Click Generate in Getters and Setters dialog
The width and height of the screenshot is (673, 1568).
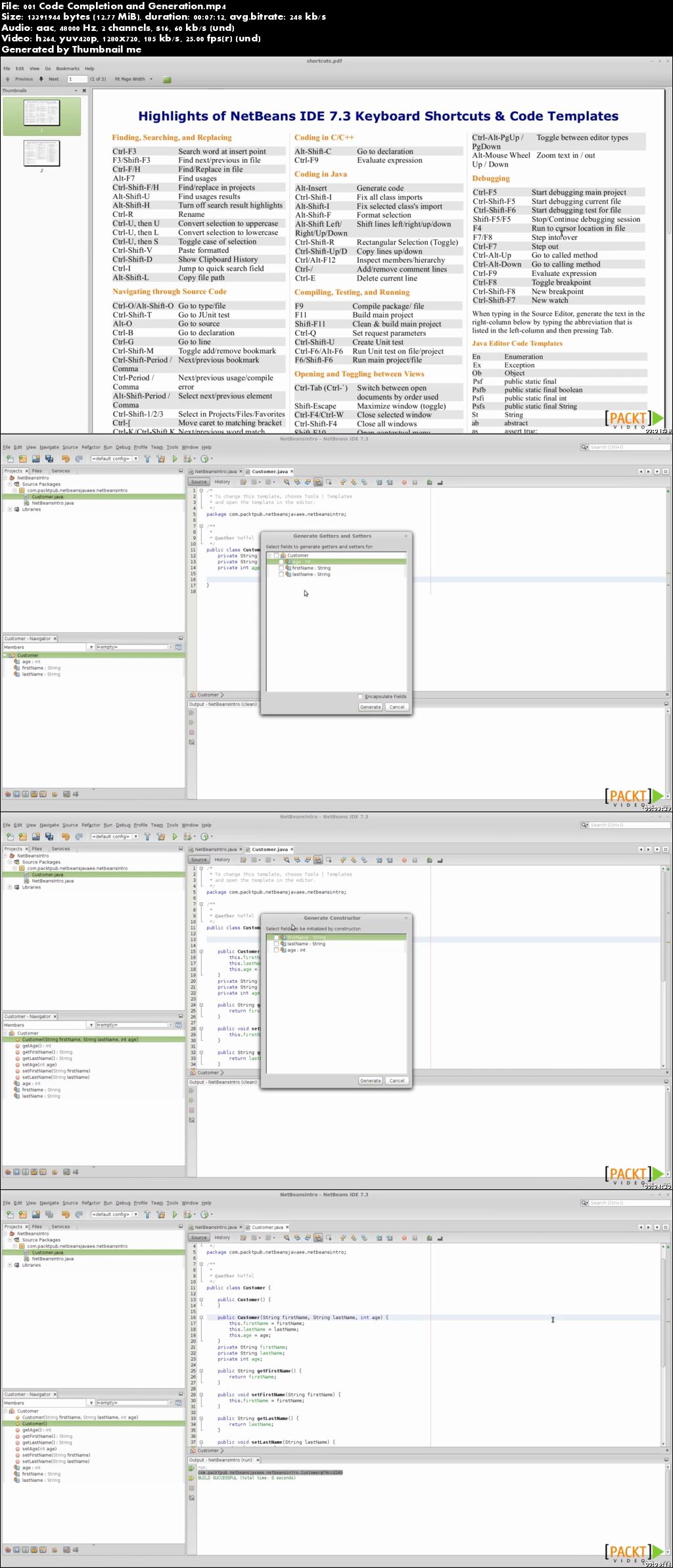[370, 707]
